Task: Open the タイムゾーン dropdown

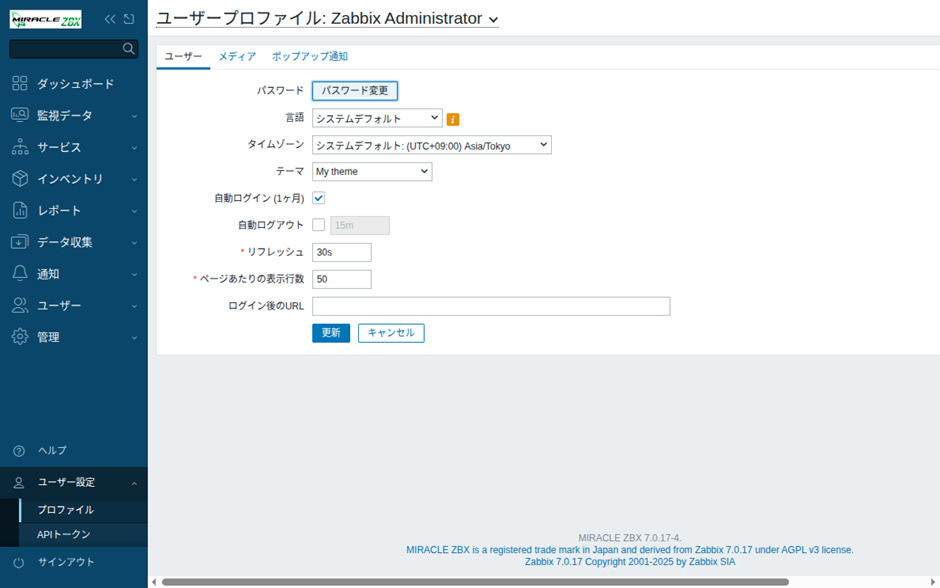Action: tap(431, 145)
